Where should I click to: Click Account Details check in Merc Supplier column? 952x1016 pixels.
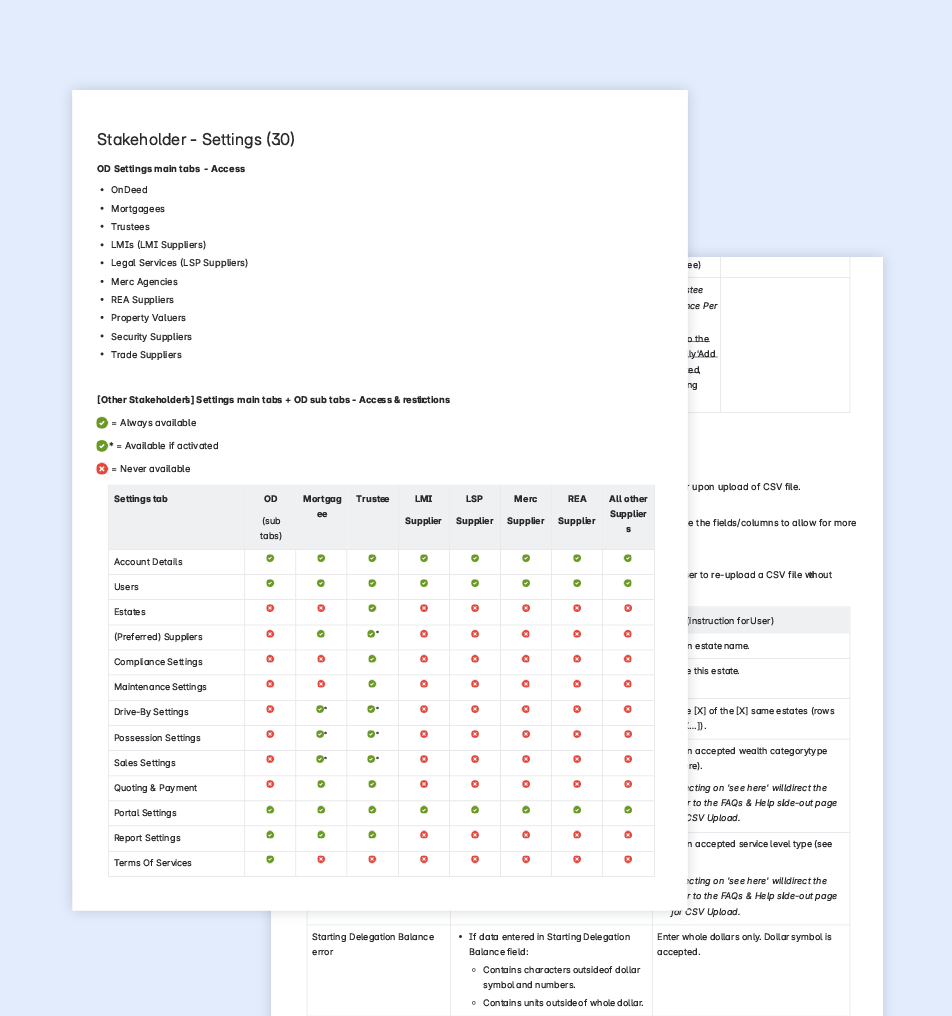[x=526, y=558]
